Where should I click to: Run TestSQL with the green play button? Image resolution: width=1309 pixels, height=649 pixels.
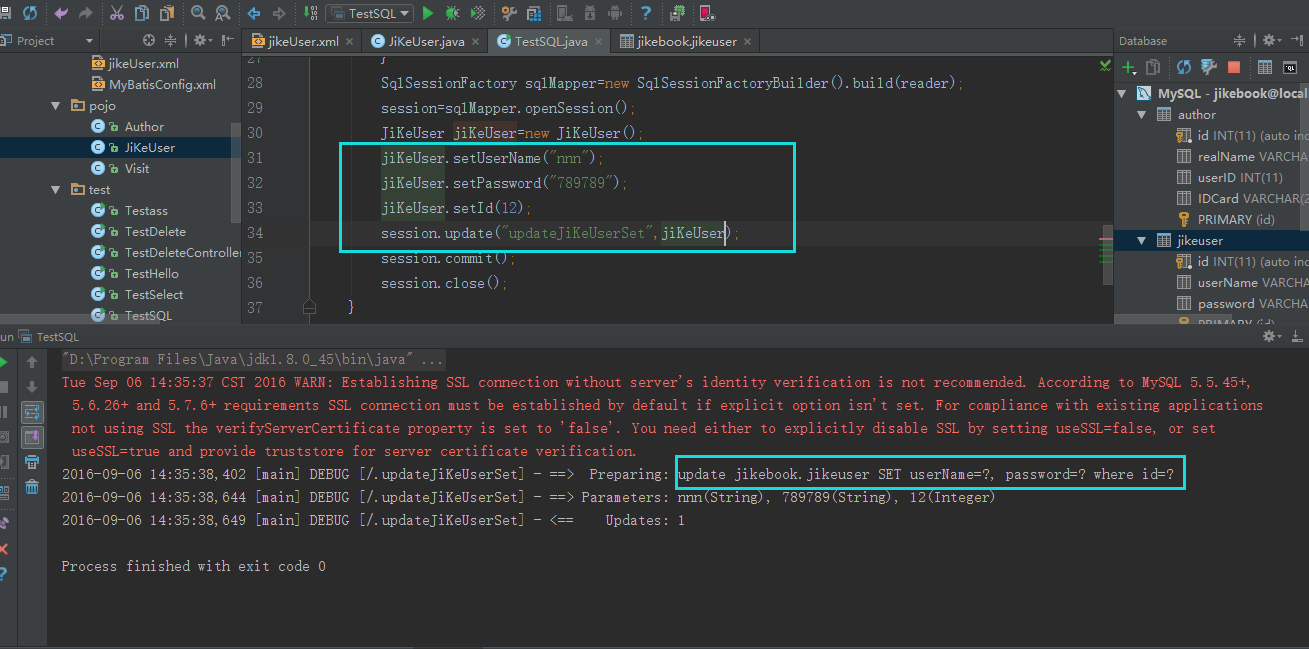(x=428, y=13)
